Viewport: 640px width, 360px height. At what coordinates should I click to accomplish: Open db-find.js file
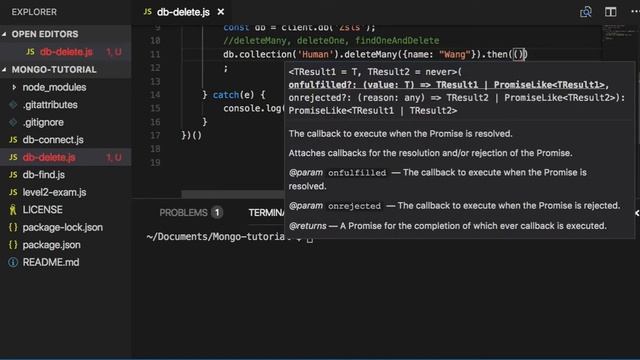(44, 175)
